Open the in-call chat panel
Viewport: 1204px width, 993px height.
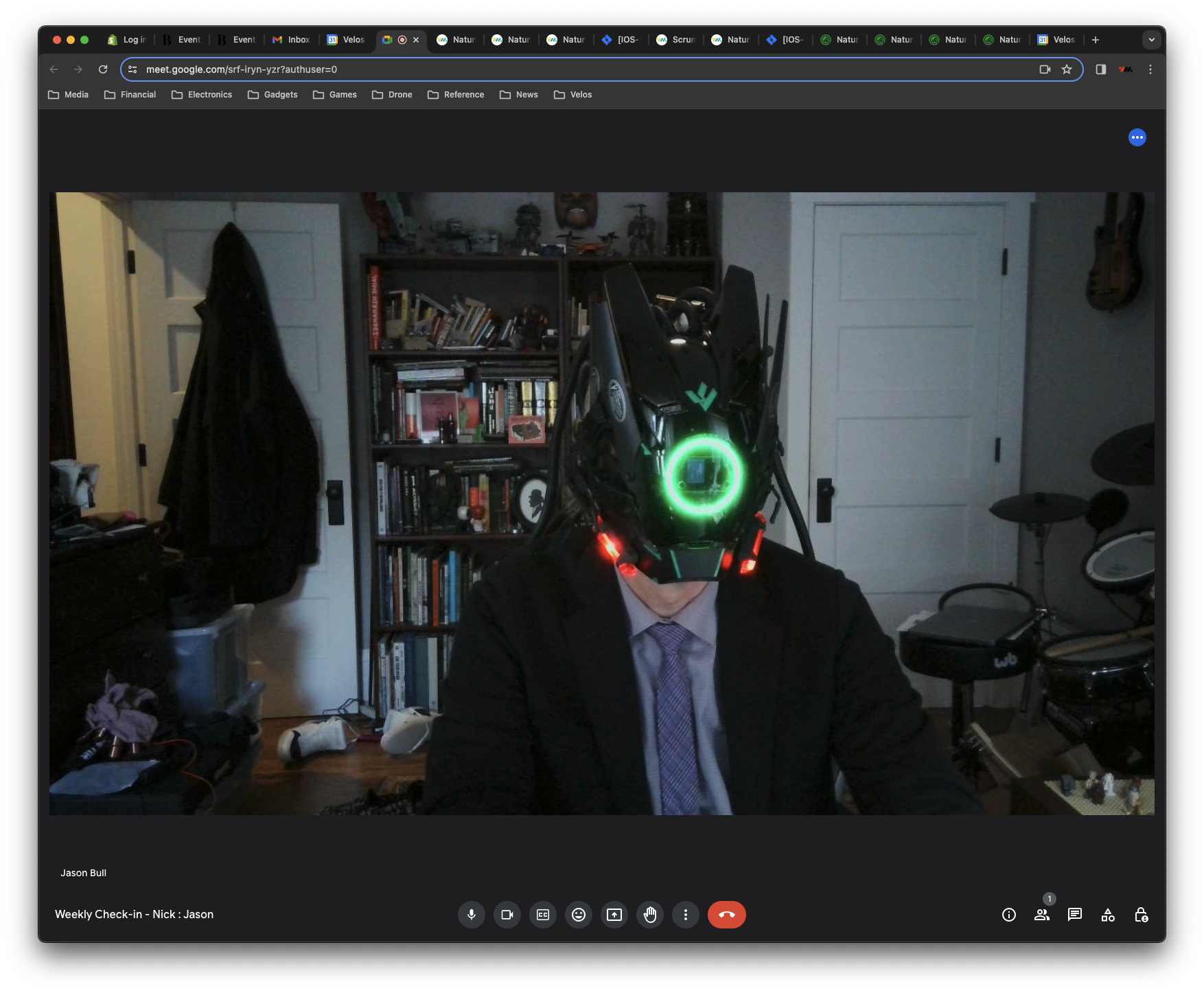coord(1074,914)
